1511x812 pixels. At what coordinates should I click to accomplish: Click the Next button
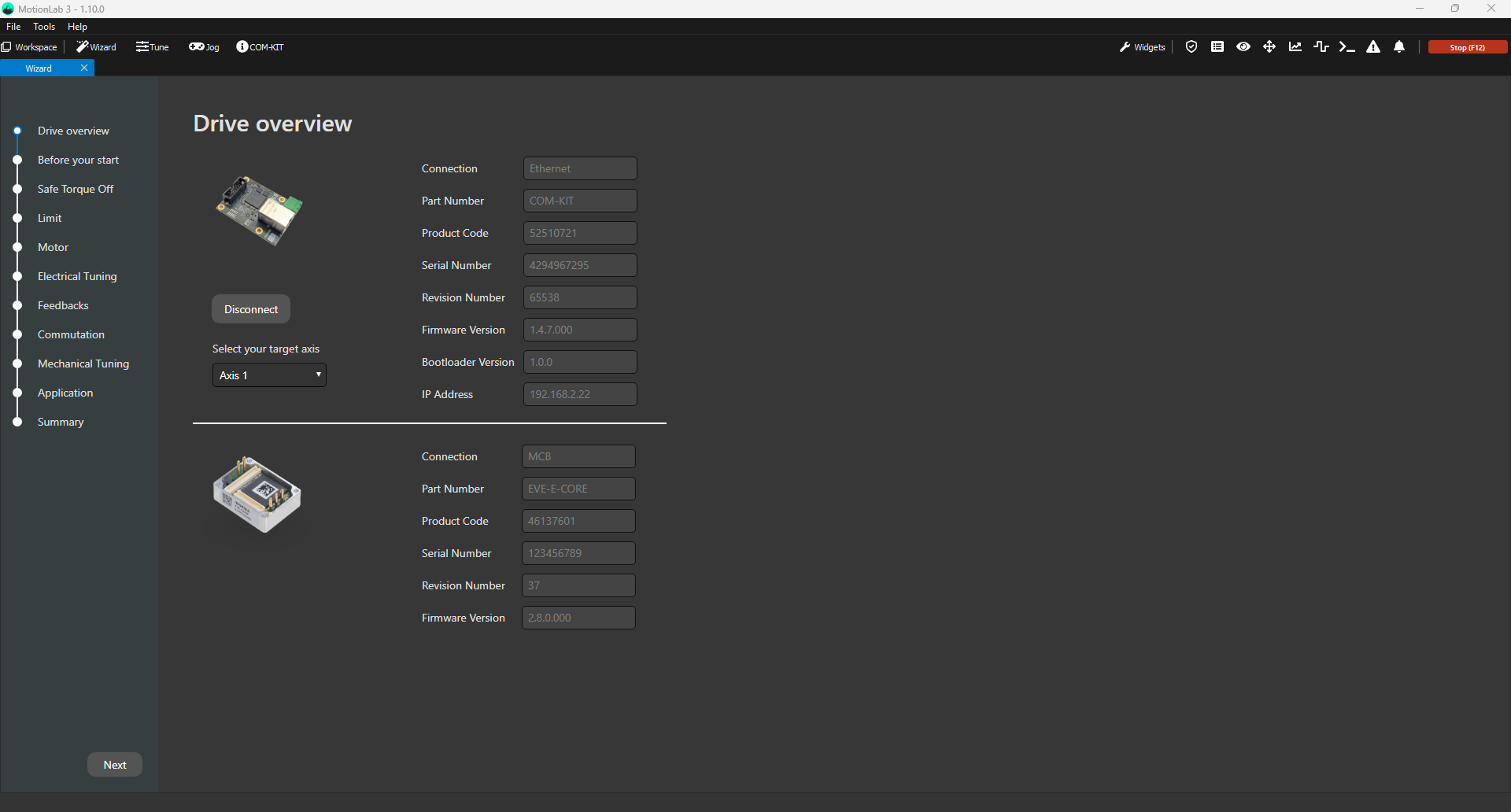(115, 765)
